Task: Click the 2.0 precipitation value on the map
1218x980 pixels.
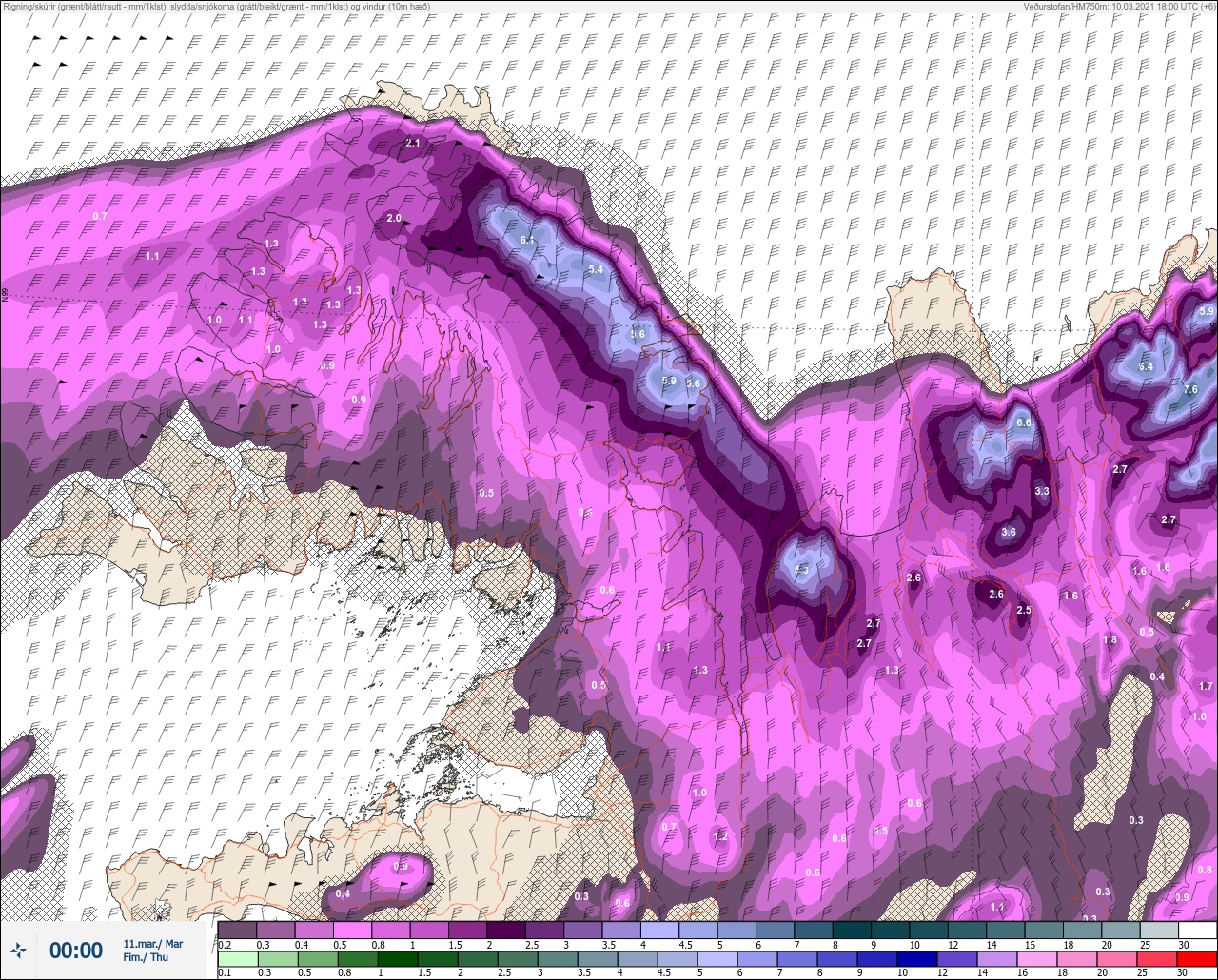Action: click(394, 219)
